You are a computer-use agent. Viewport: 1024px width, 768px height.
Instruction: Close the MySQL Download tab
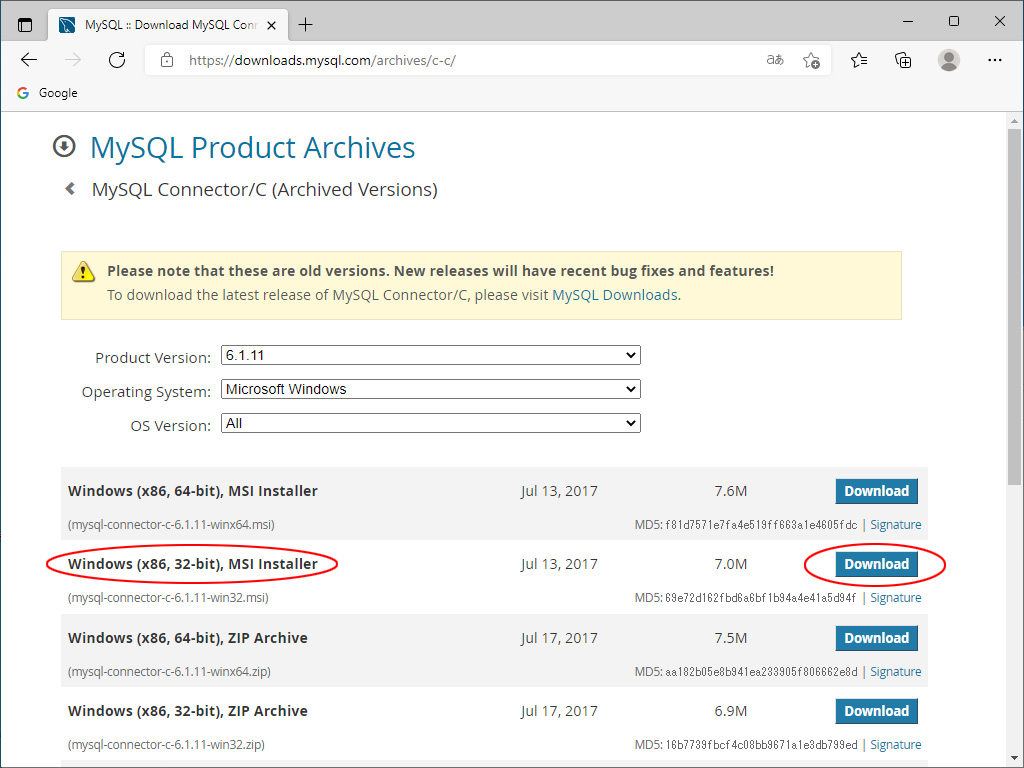point(272,25)
